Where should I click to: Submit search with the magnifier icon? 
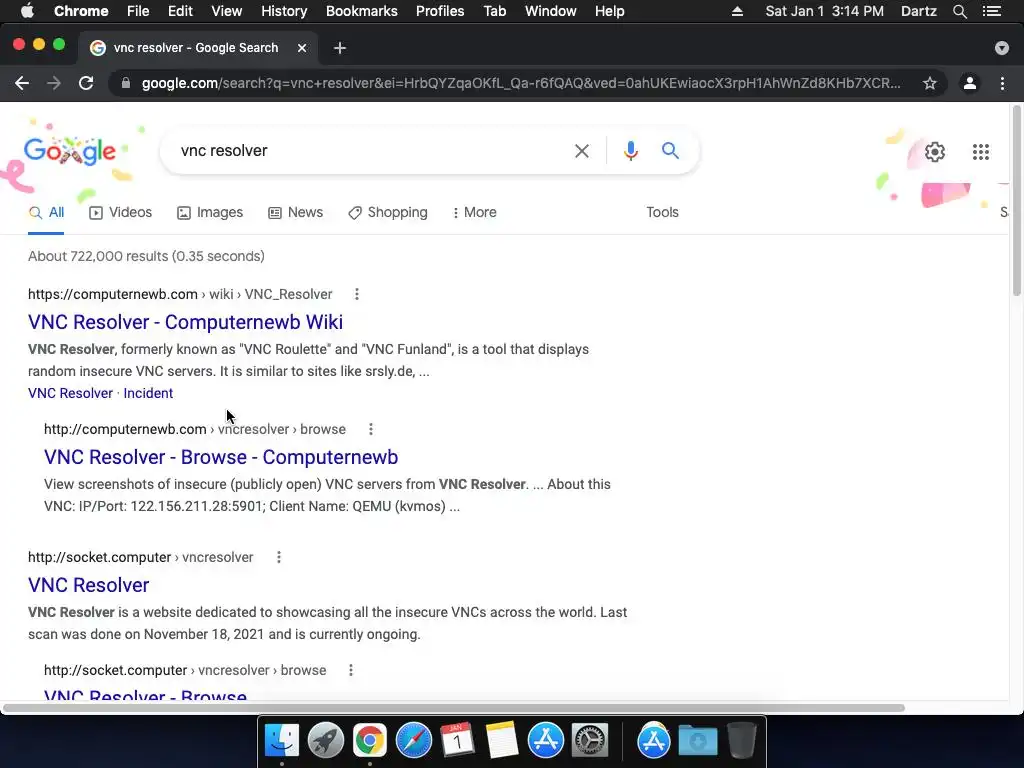coord(670,151)
